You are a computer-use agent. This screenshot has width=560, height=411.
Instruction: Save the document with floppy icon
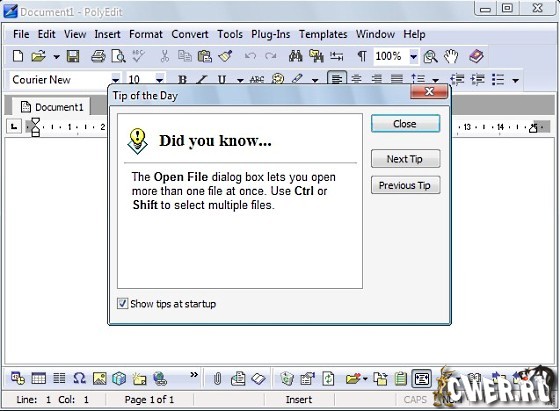tap(73, 56)
